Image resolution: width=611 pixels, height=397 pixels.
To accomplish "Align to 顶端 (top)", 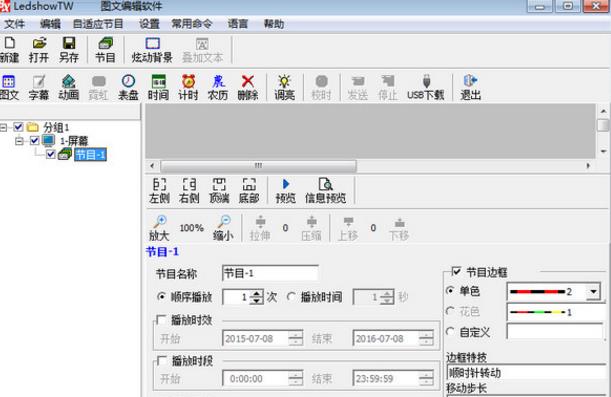I will tap(219, 191).
